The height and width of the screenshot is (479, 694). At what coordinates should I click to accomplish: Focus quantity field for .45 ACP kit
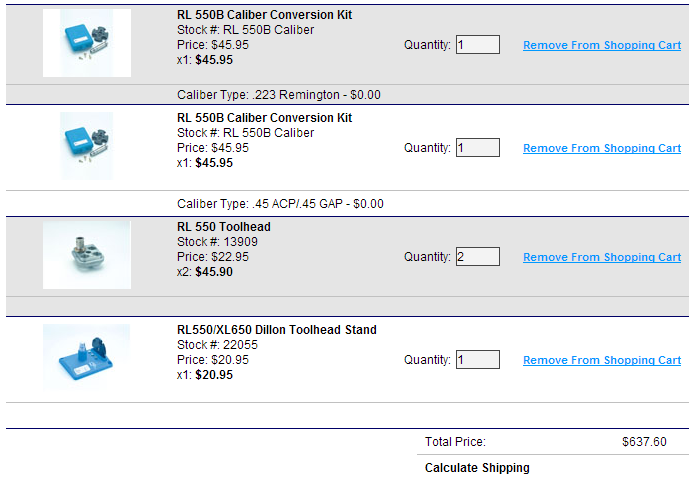point(478,147)
